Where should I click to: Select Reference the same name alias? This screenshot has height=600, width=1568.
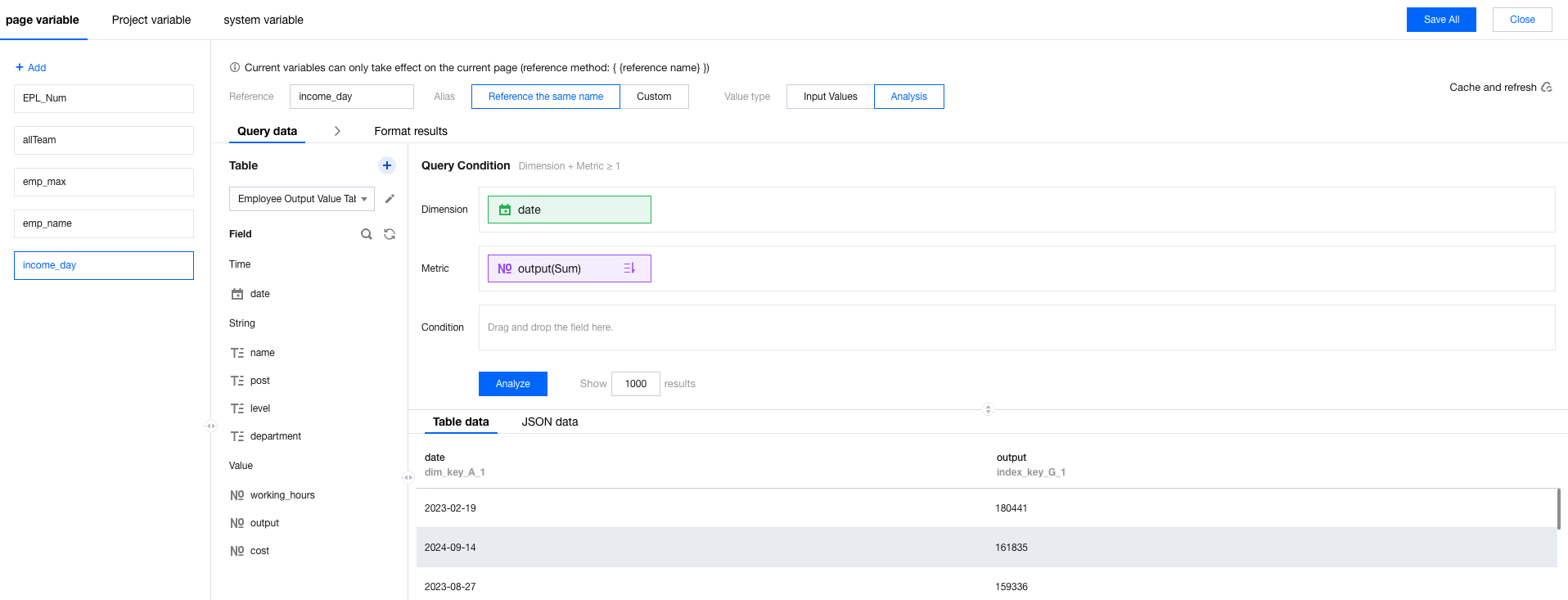coord(545,97)
